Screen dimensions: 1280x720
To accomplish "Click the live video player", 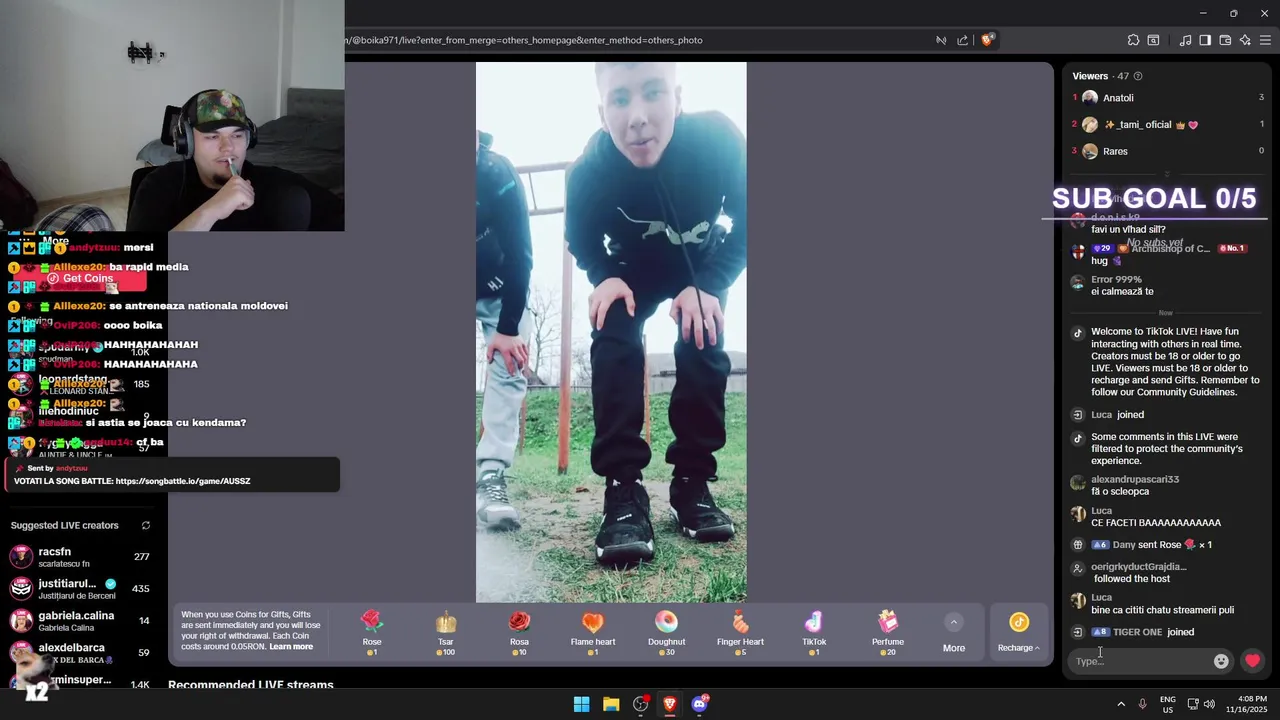I will click(x=611, y=332).
